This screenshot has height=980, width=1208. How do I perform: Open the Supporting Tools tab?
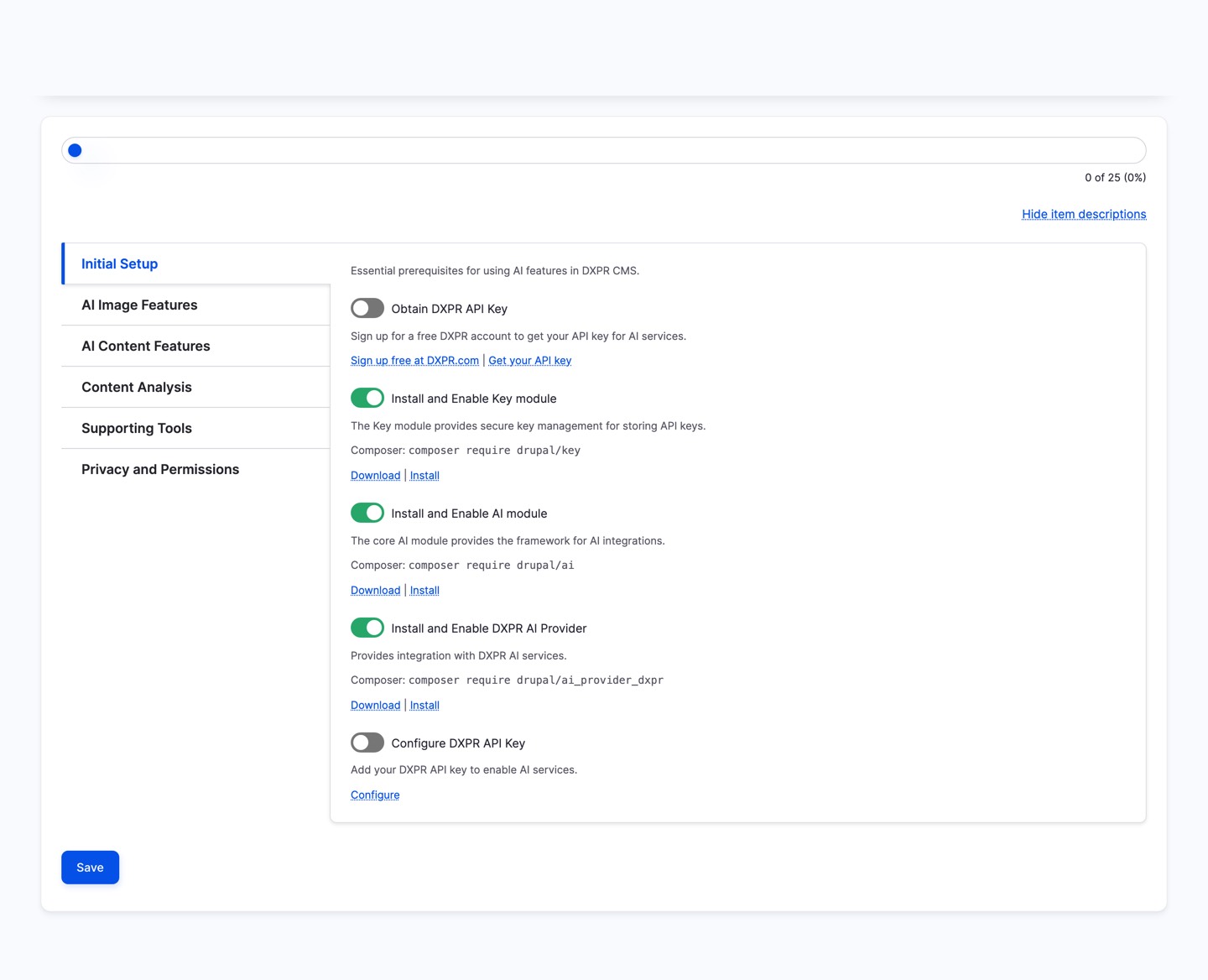pos(195,428)
